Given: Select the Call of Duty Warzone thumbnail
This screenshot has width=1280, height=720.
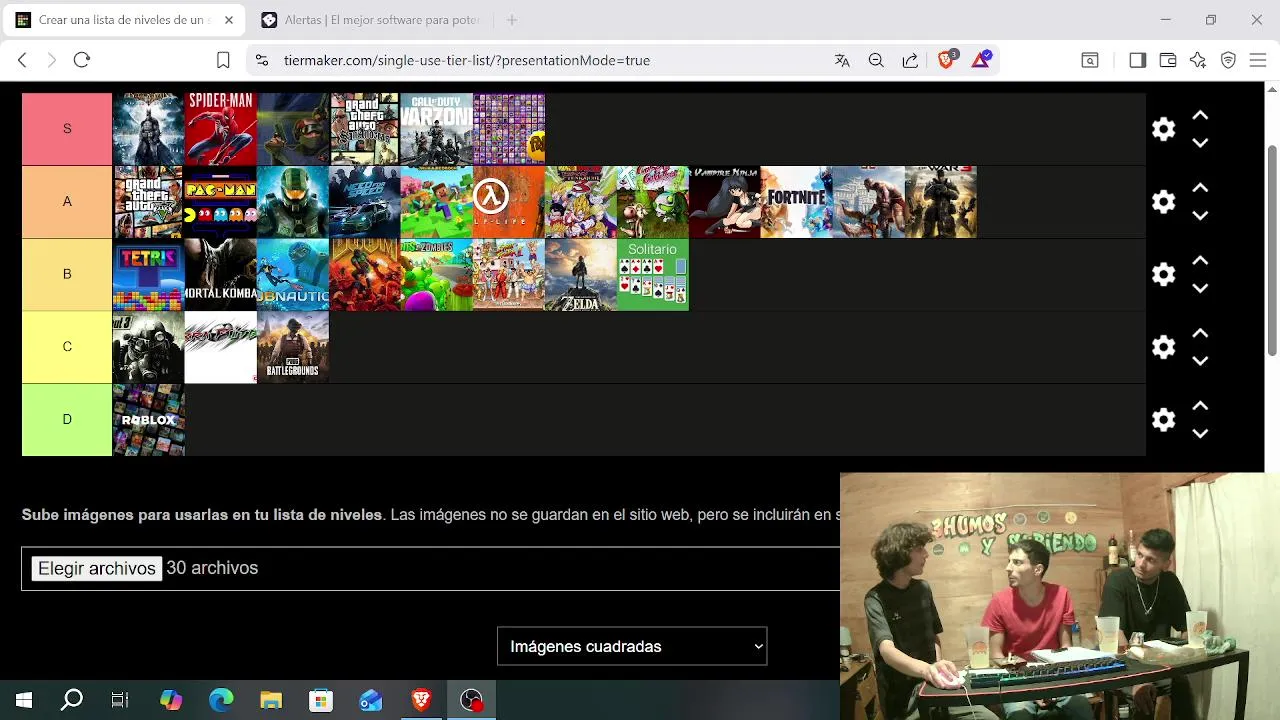Looking at the screenshot, I should pyautogui.click(x=437, y=129).
